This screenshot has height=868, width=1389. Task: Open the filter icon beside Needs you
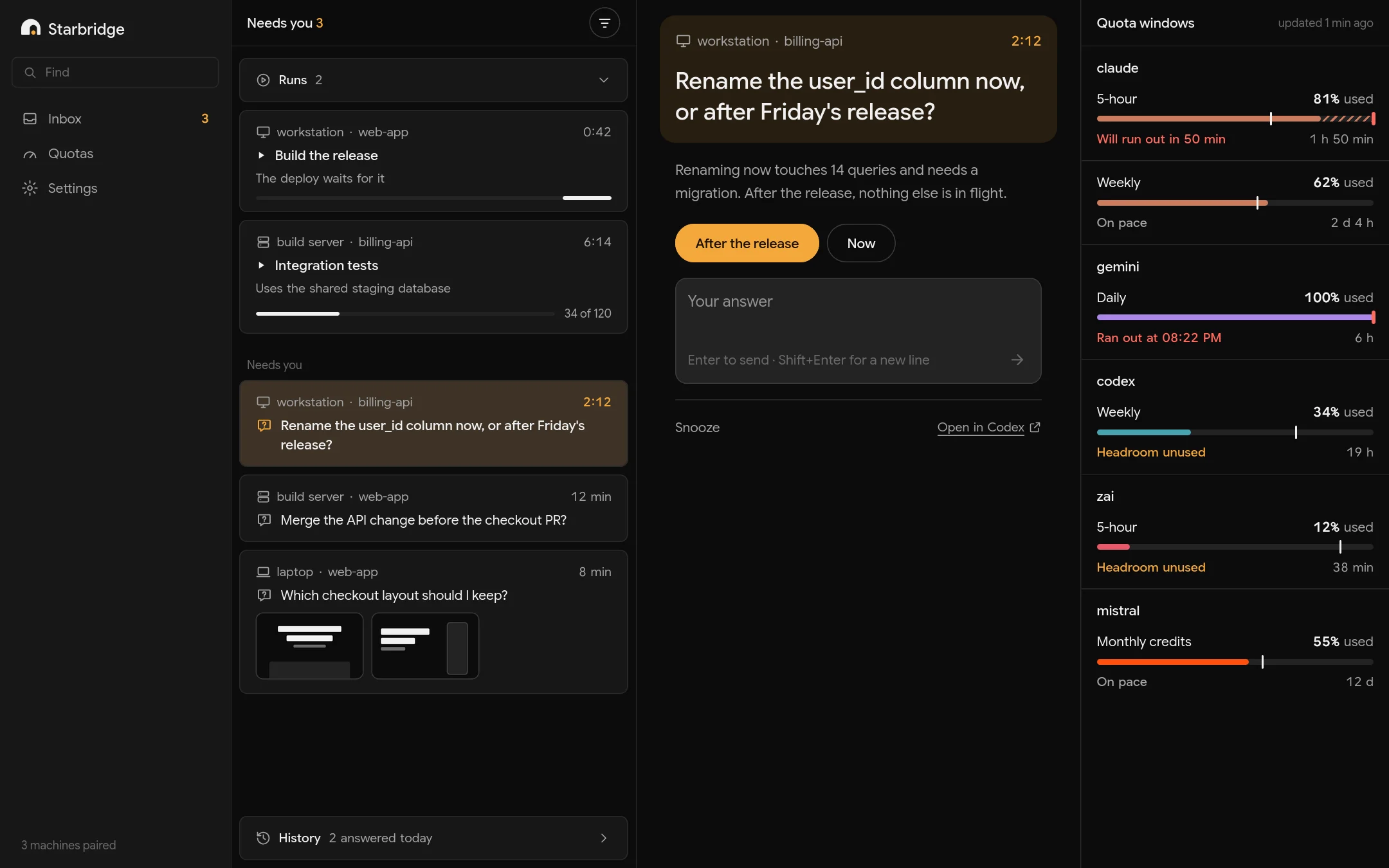604,23
